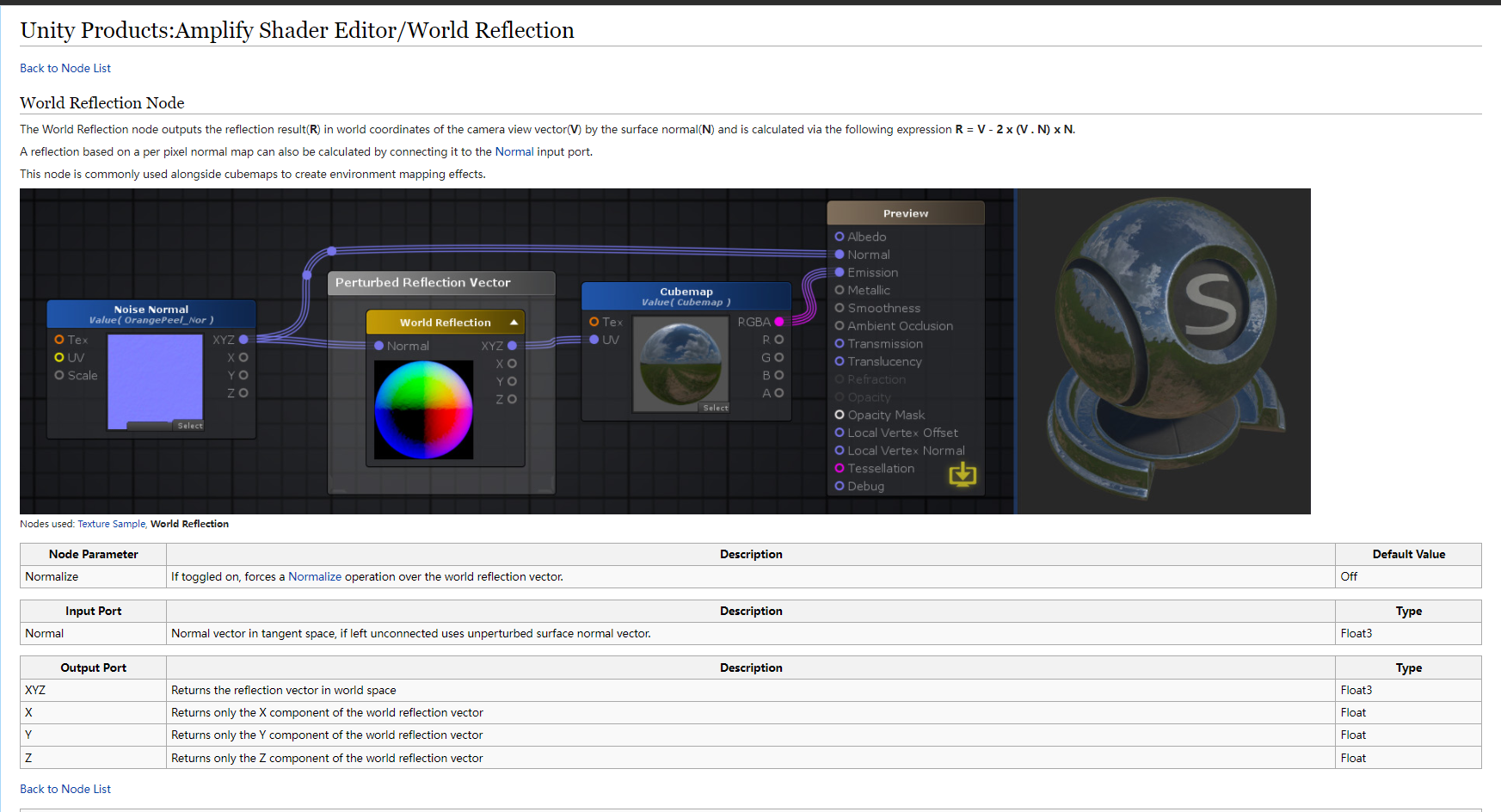Image resolution: width=1501 pixels, height=812 pixels.
Task: Open the Back to Node List link below the Output Port table
Action: [x=65, y=789]
